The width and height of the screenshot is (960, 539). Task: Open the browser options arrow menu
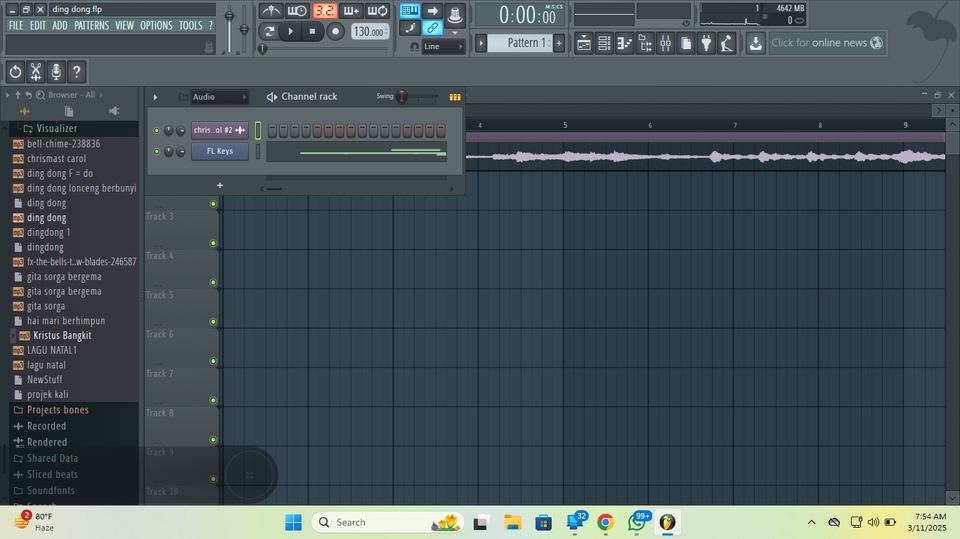tap(7, 95)
